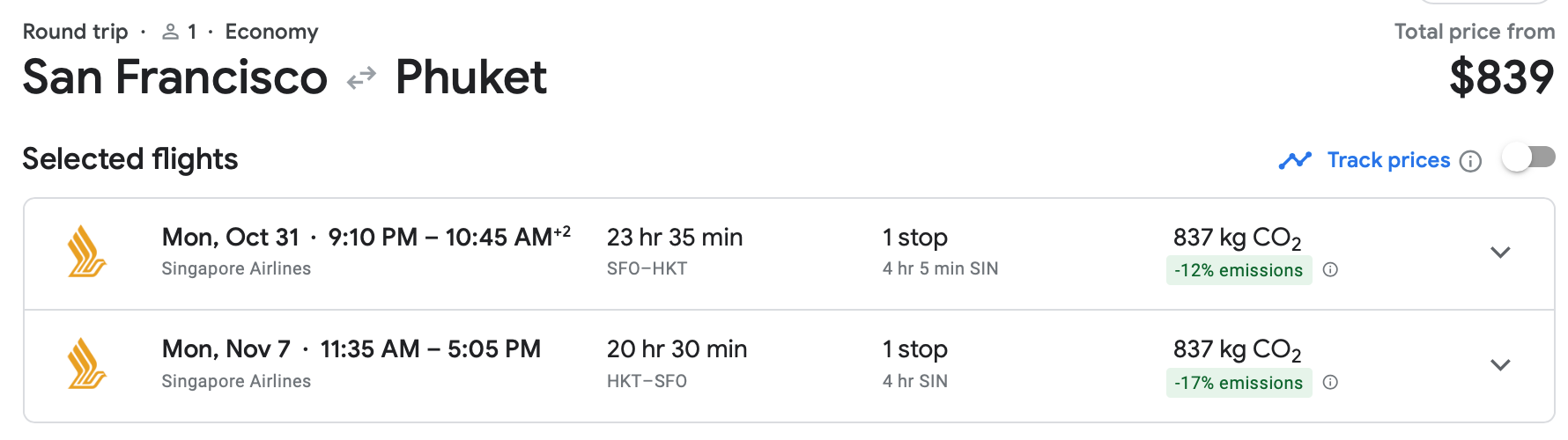Click the passenger count person icon

[171, 33]
